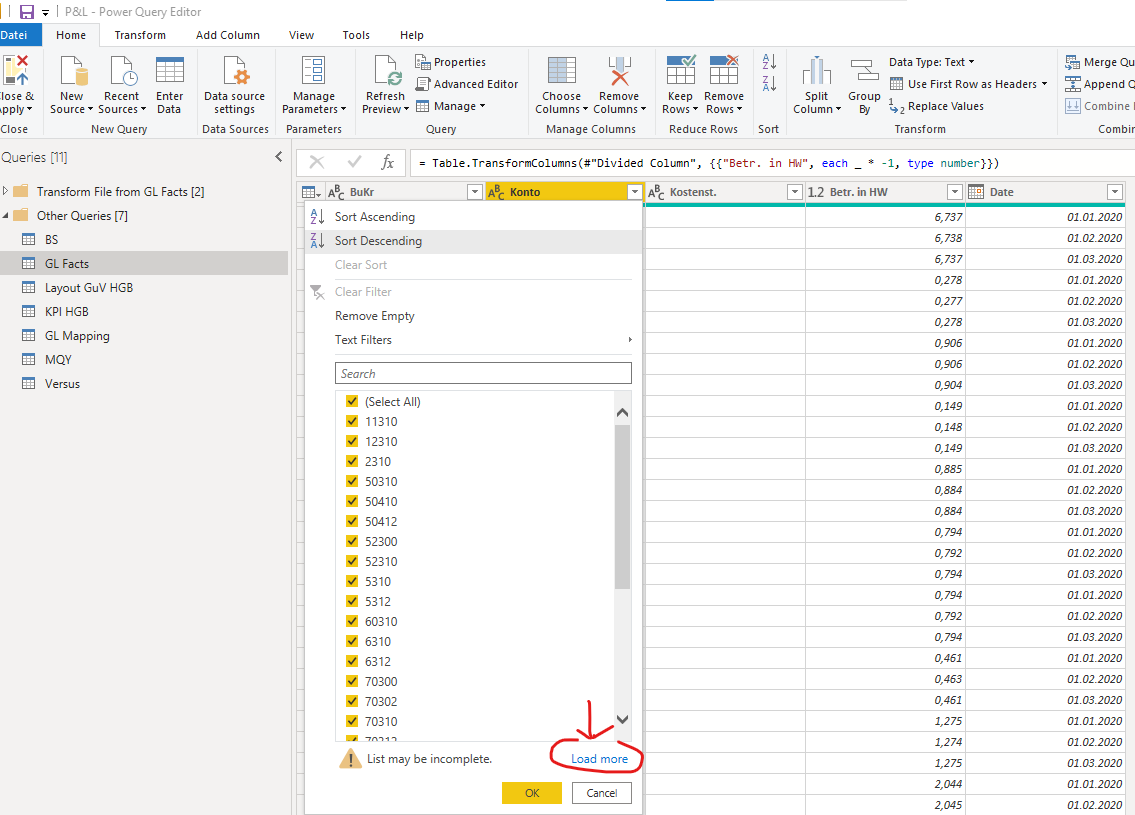Viewport: 1135px width, 815px height.
Task: Switch to the Add Column tab
Action: 228,35
